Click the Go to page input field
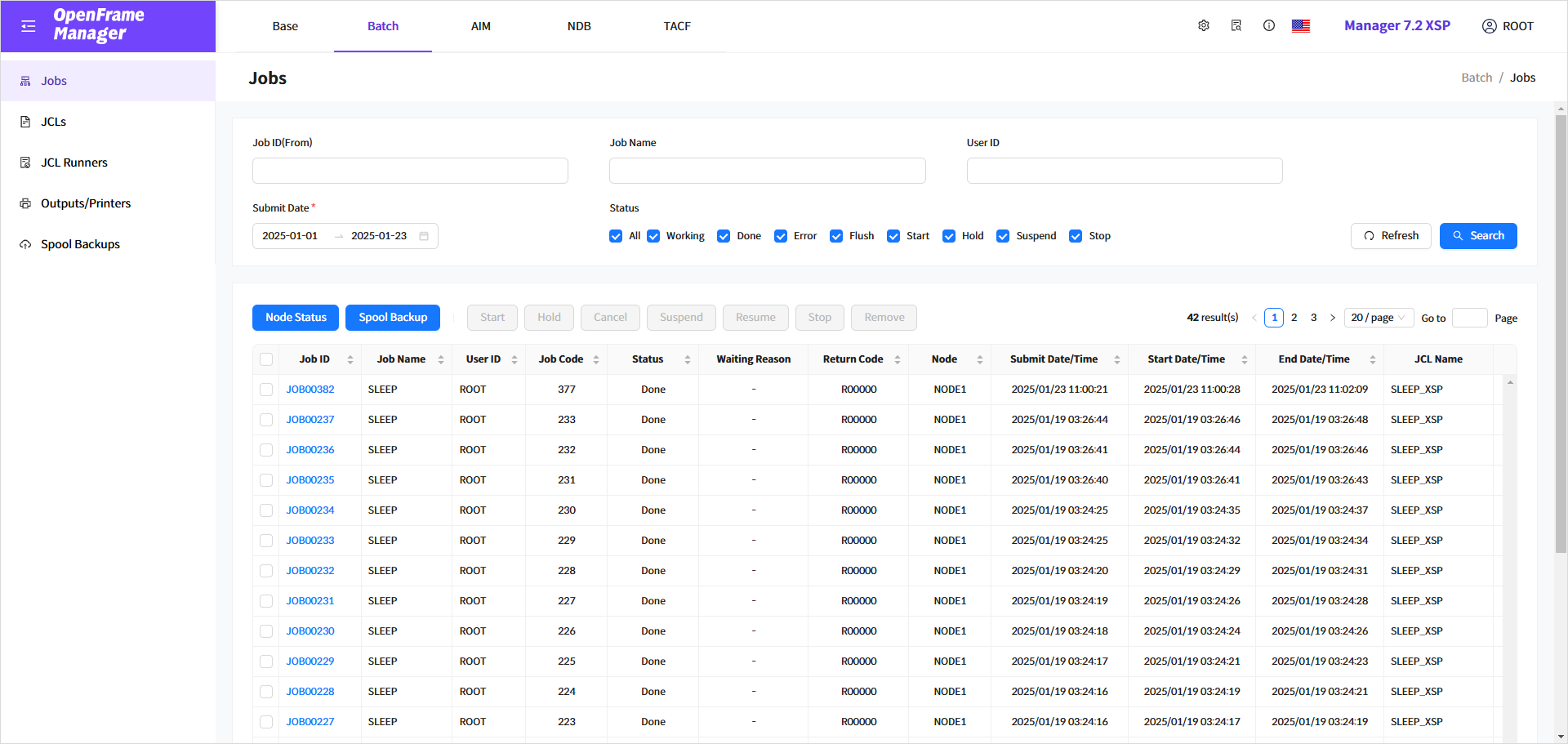 point(1470,318)
